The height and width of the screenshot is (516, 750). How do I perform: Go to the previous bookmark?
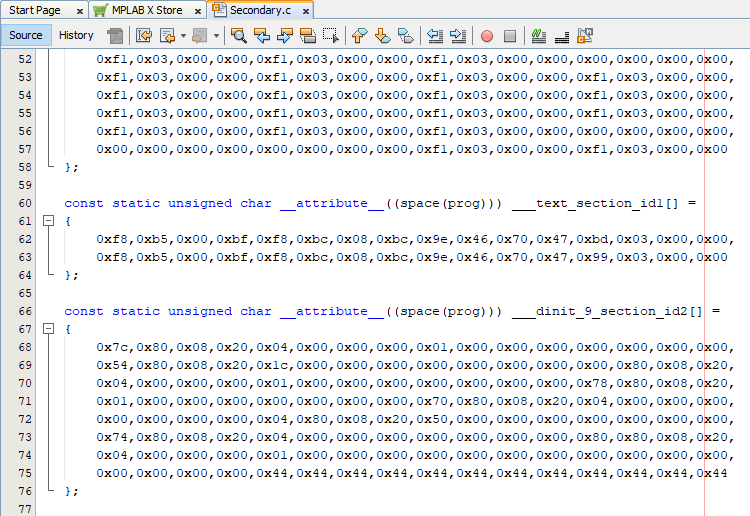point(360,35)
